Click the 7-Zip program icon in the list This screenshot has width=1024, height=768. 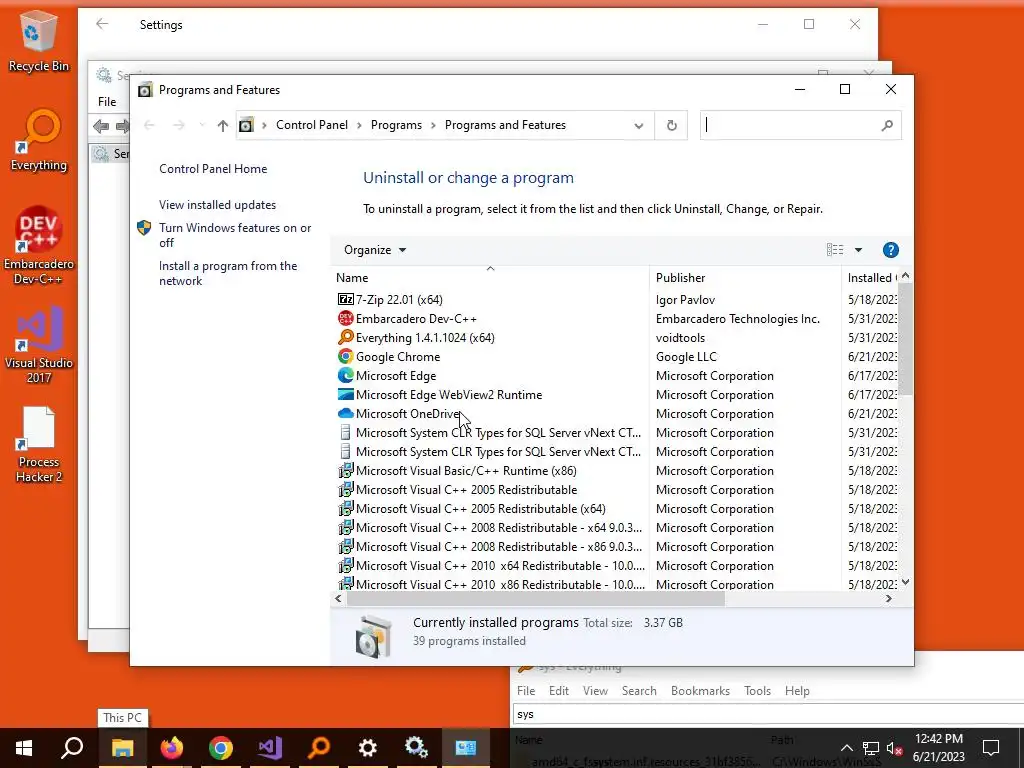(x=345, y=300)
